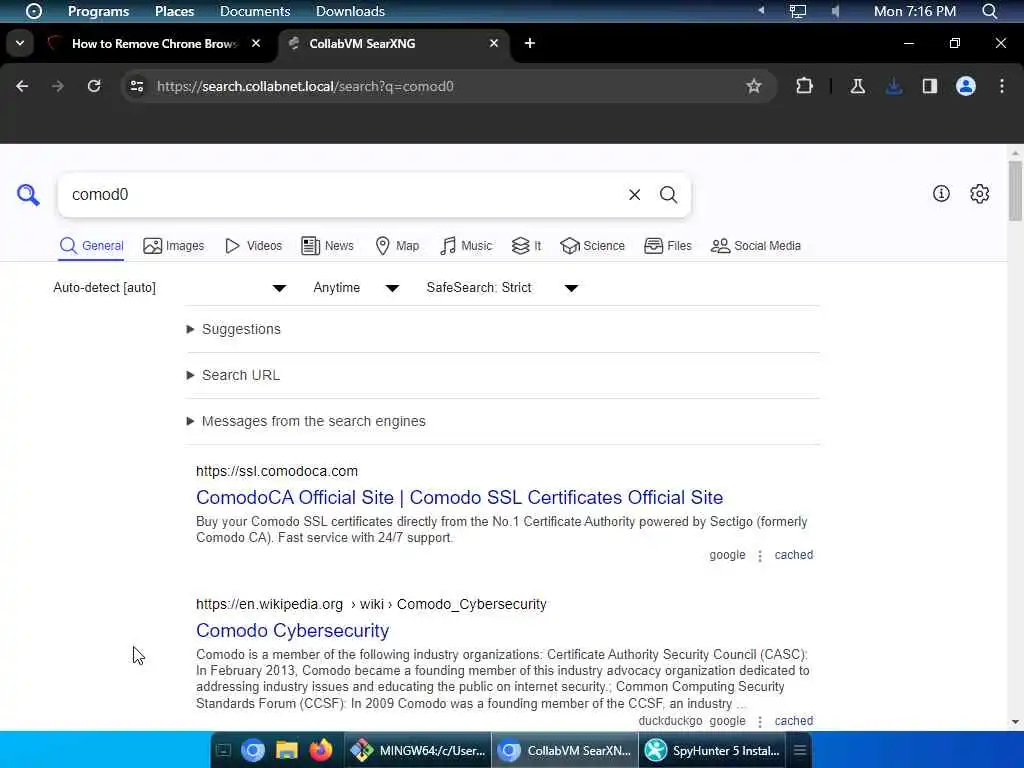Bookmark this page with star icon

(754, 86)
